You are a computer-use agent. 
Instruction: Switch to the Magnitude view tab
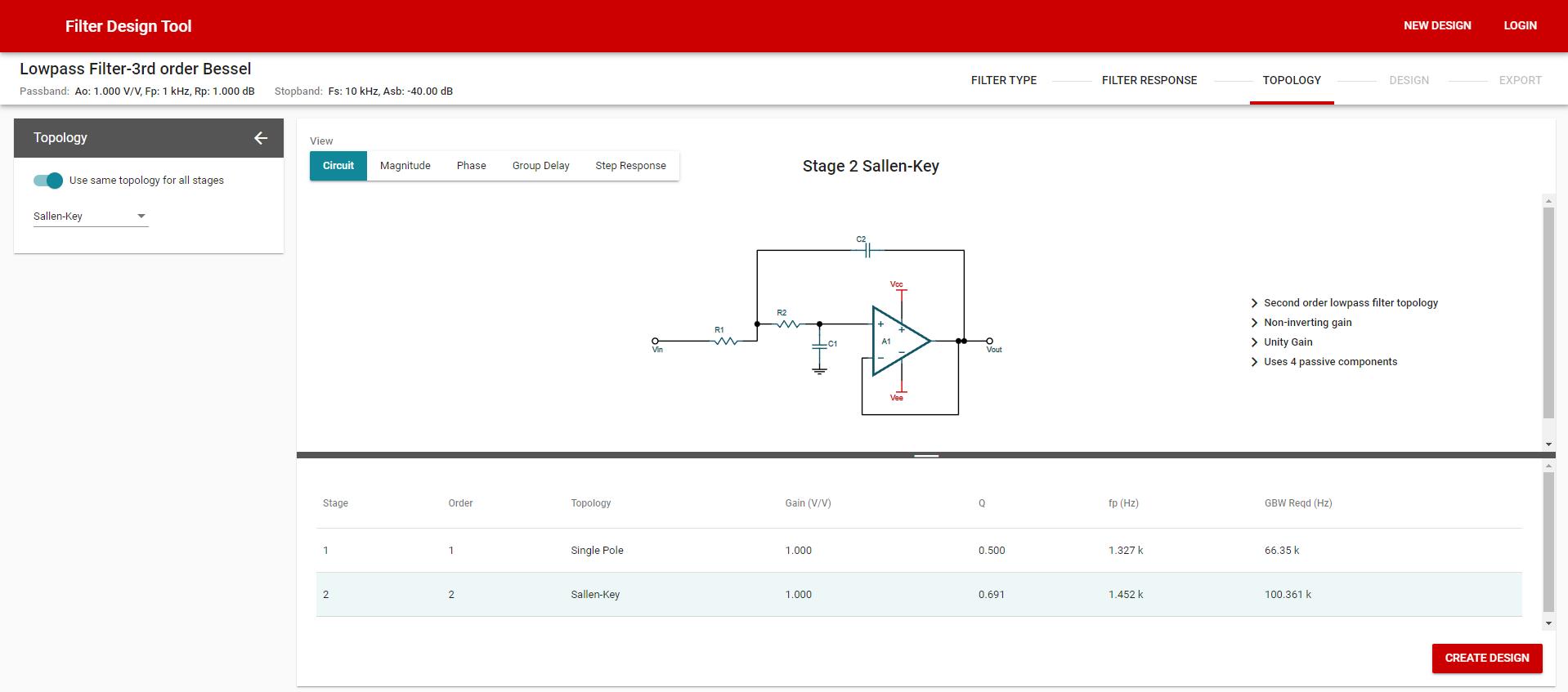pos(405,166)
